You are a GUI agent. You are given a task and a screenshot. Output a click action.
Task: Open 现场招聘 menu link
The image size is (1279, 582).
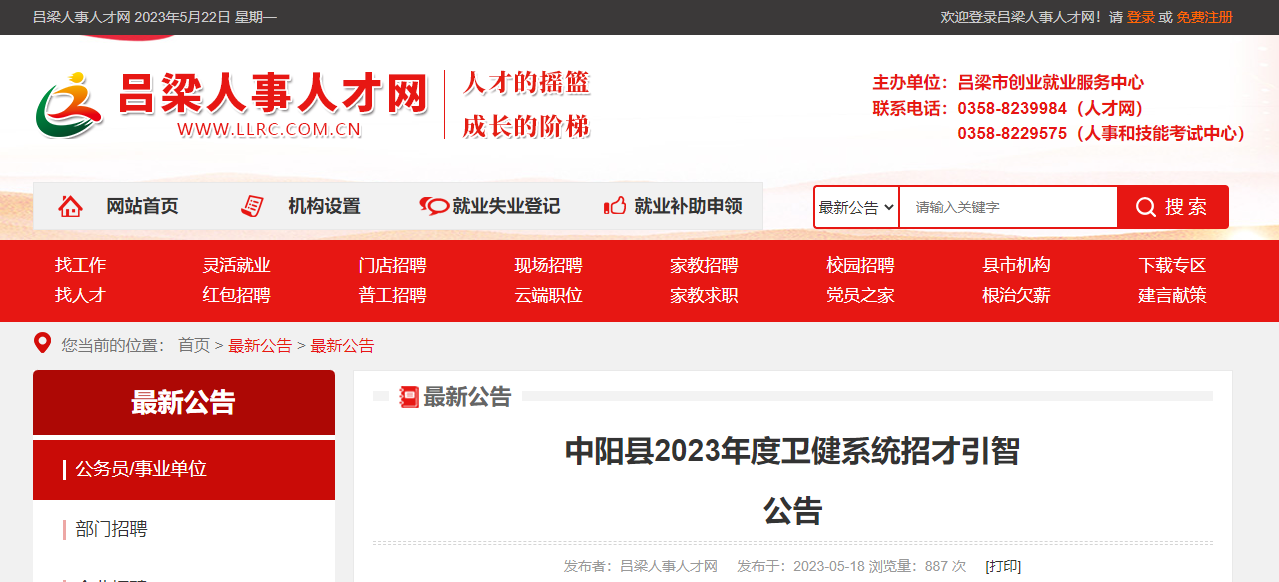[x=548, y=265]
